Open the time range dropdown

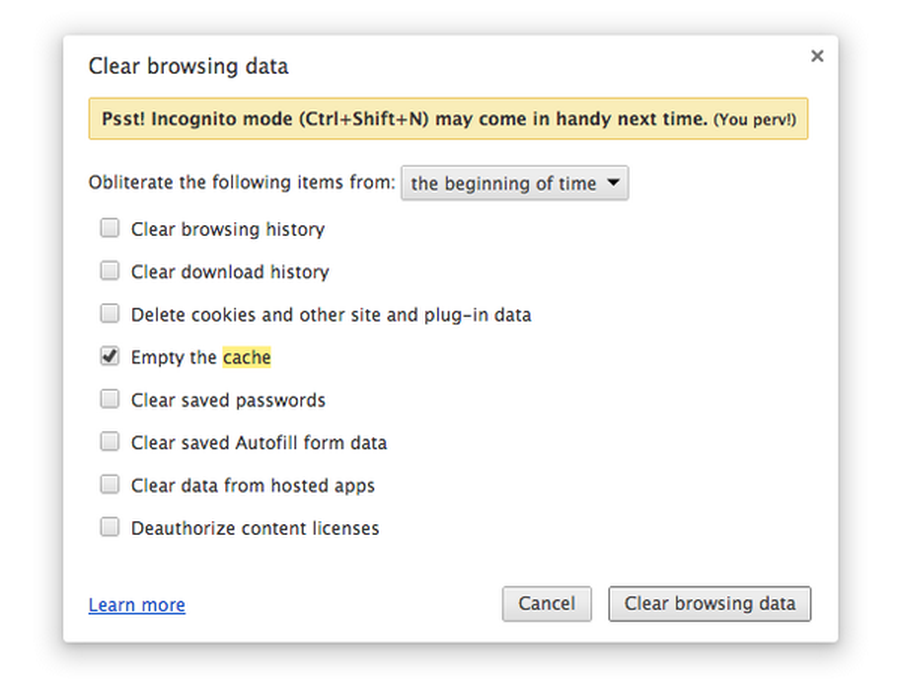tap(515, 183)
